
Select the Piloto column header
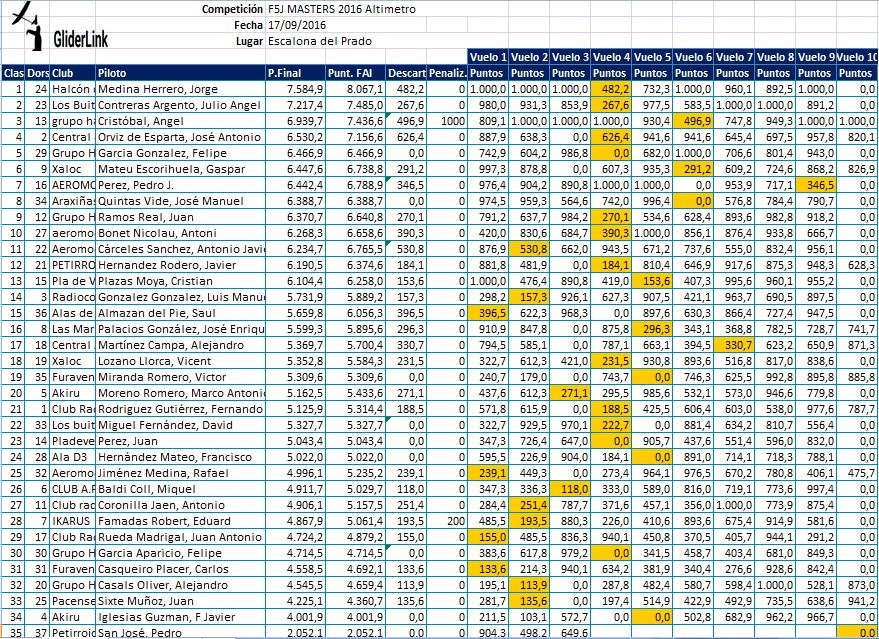180,73
